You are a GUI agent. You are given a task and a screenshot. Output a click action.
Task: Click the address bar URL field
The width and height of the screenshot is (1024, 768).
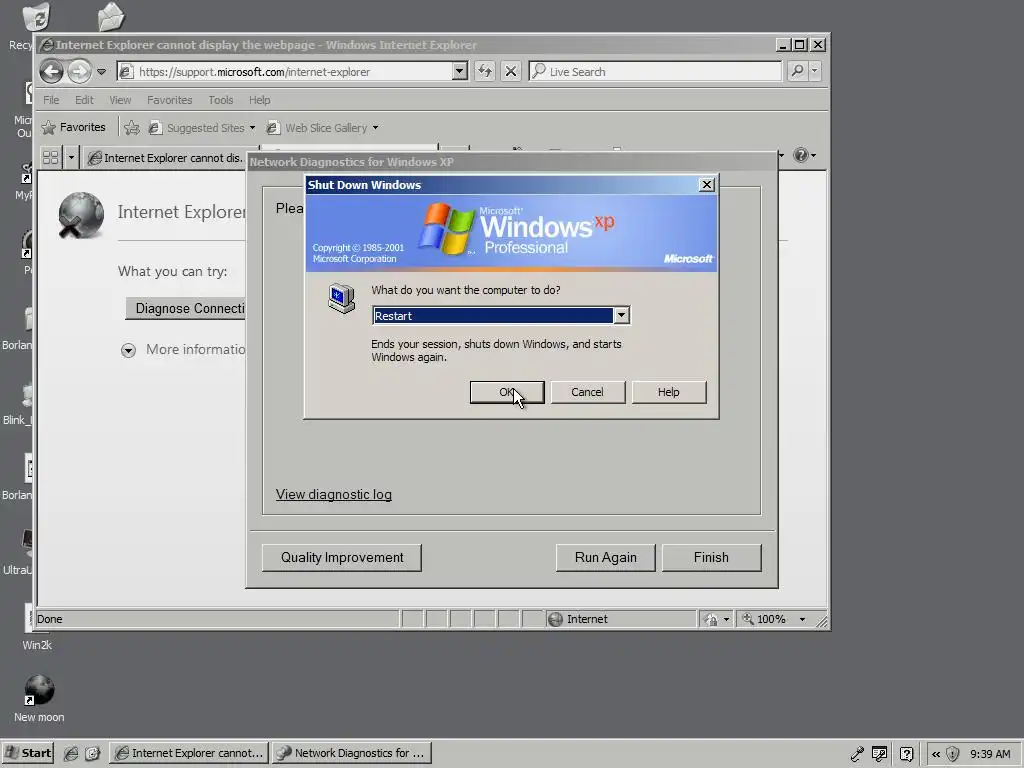point(293,72)
